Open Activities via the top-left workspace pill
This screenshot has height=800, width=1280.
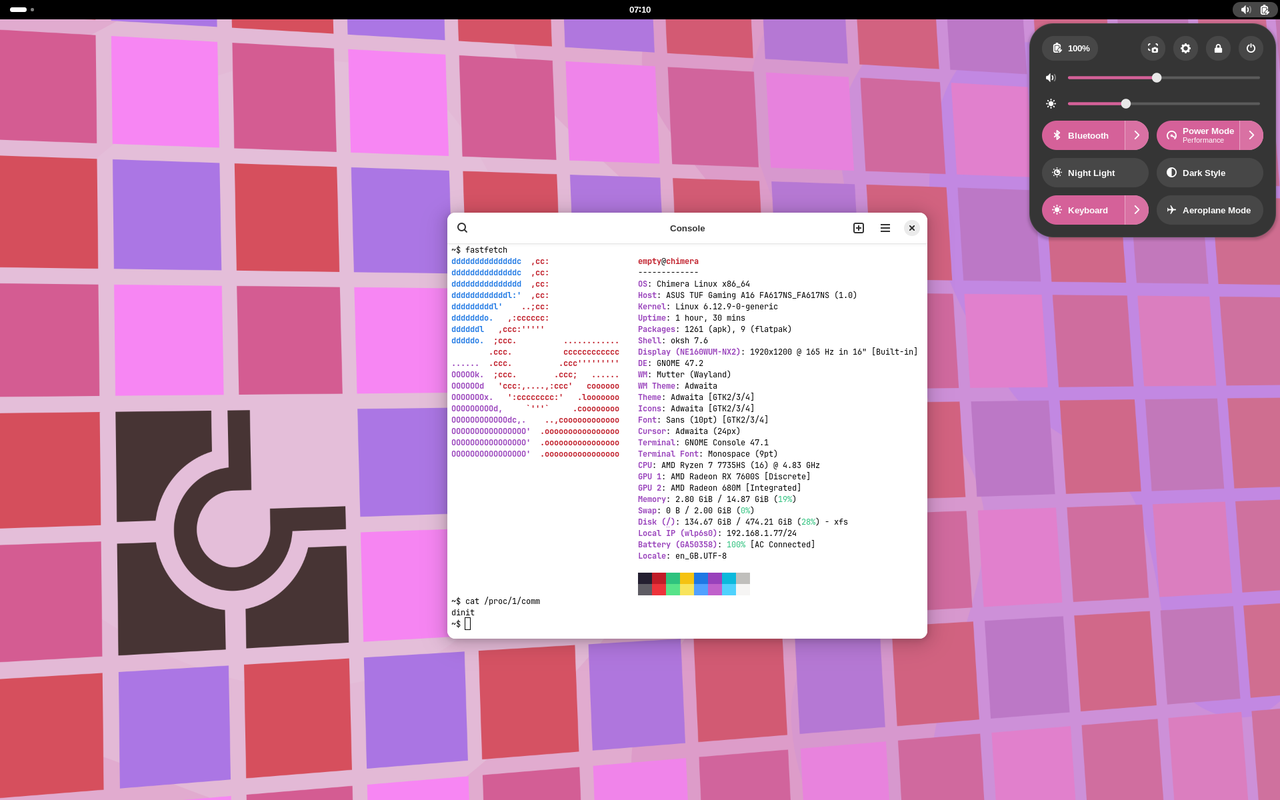[x=19, y=9]
